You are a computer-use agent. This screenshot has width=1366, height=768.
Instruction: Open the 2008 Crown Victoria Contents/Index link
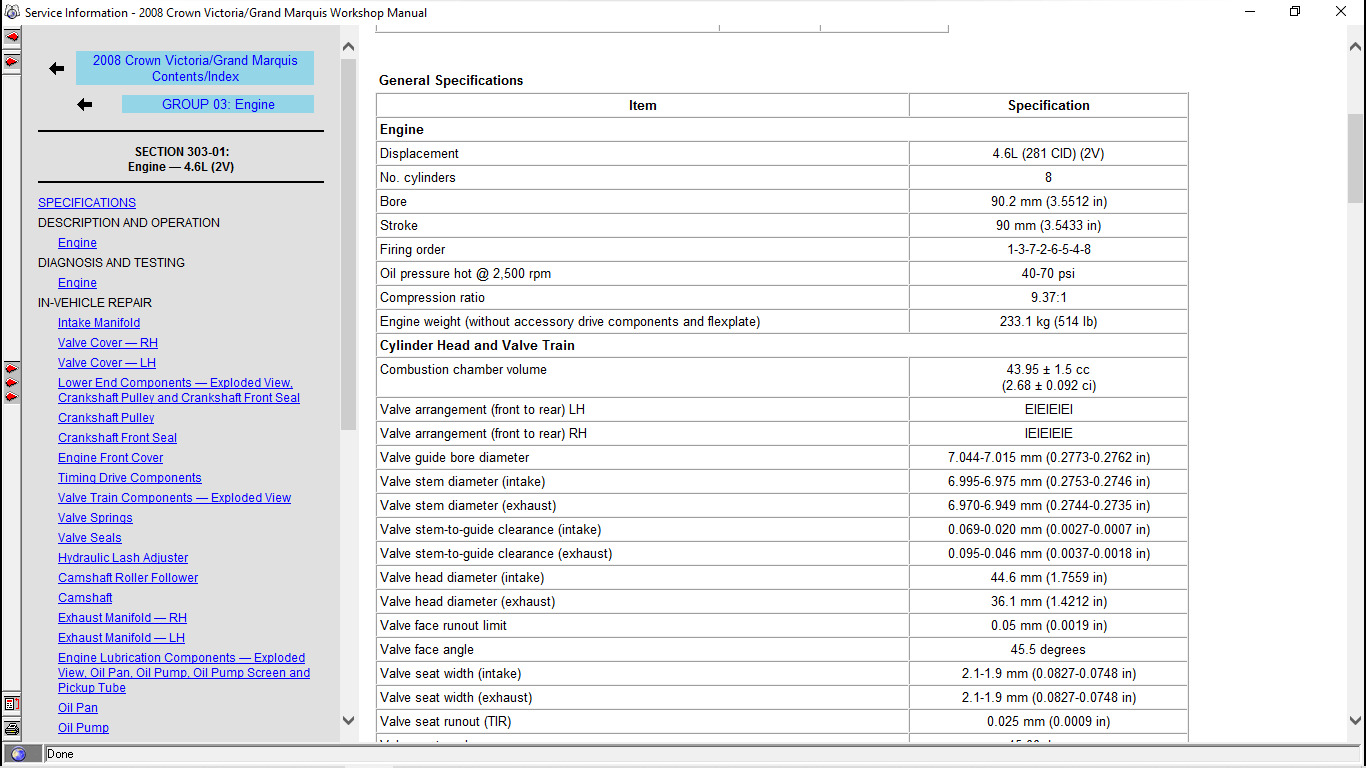pos(195,68)
